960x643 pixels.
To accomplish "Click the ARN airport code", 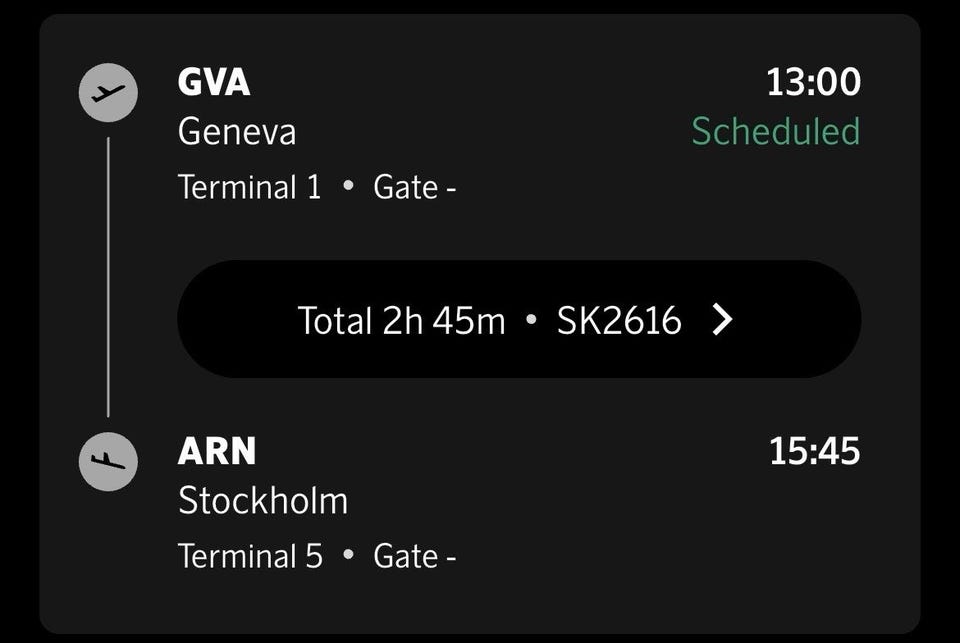I will coord(217,452).
